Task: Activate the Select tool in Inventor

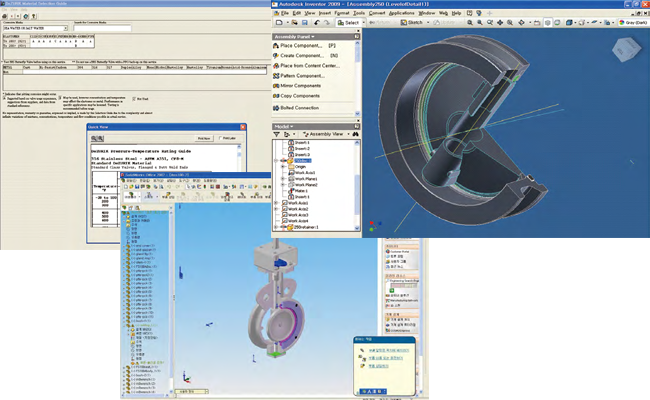Action: coord(348,22)
